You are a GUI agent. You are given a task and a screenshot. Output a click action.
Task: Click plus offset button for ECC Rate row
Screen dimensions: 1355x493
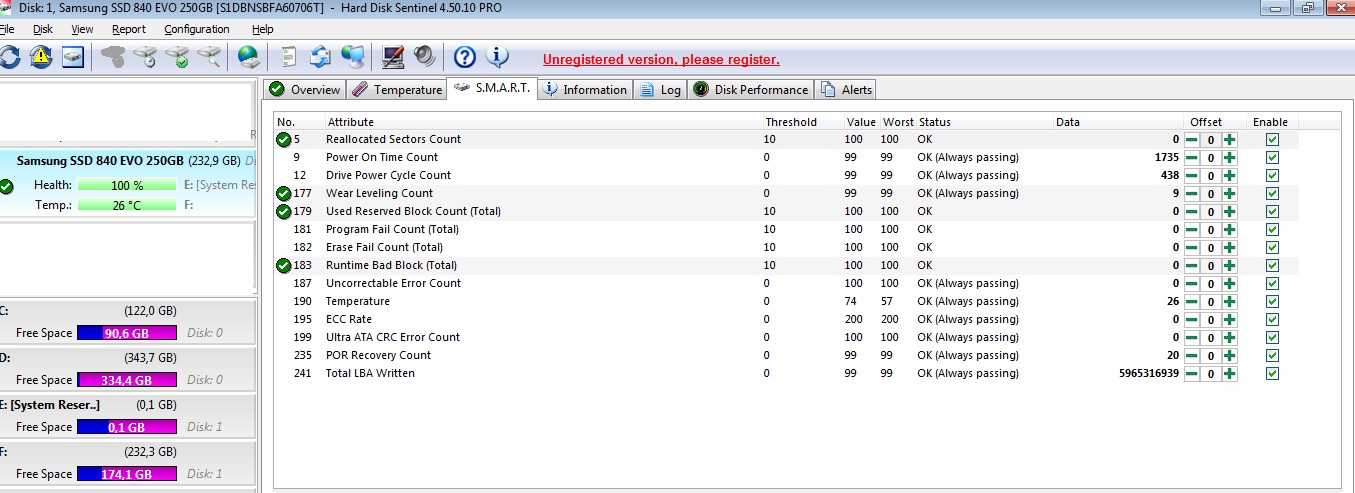[x=1229, y=320]
